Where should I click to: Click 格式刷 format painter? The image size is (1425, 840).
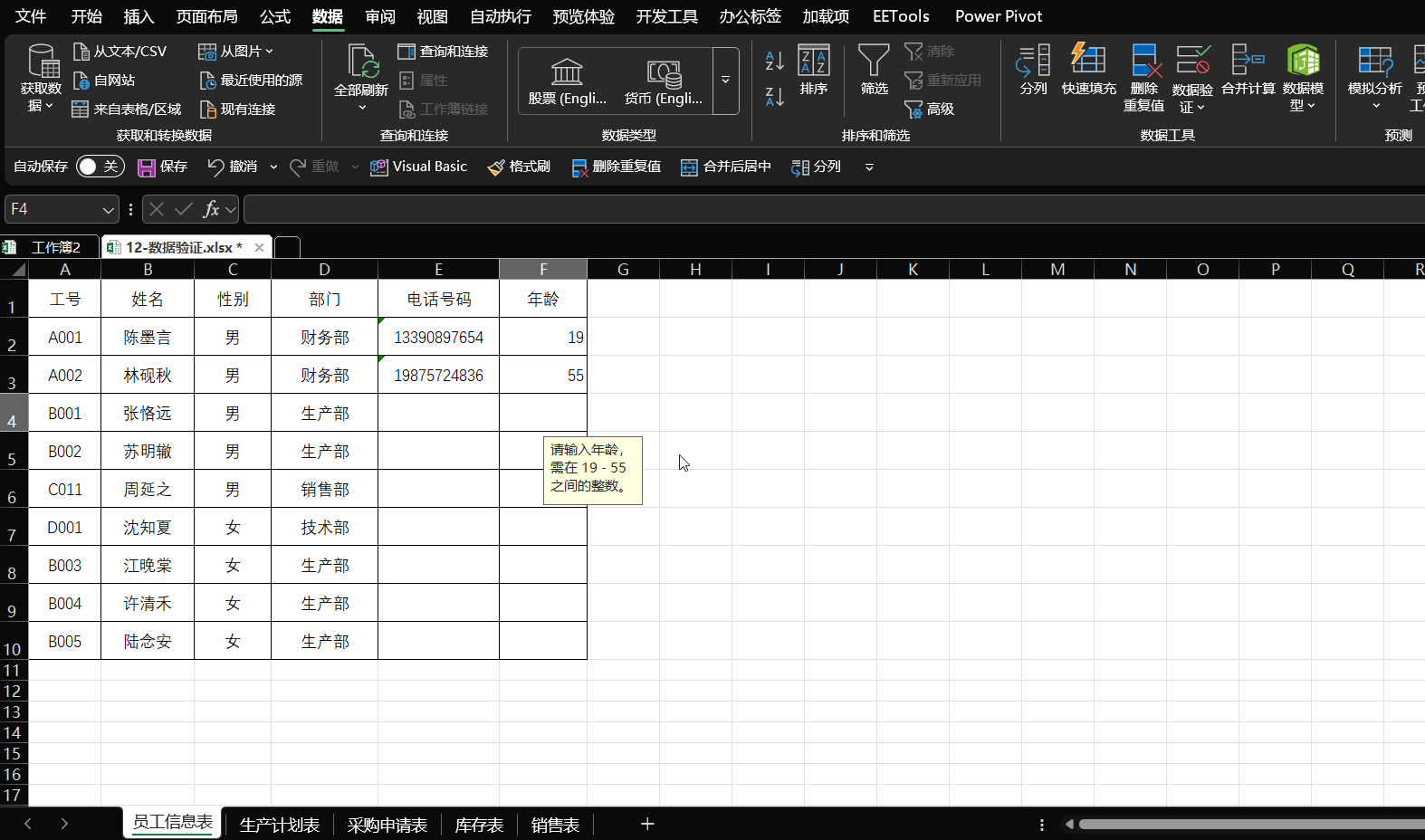click(519, 167)
